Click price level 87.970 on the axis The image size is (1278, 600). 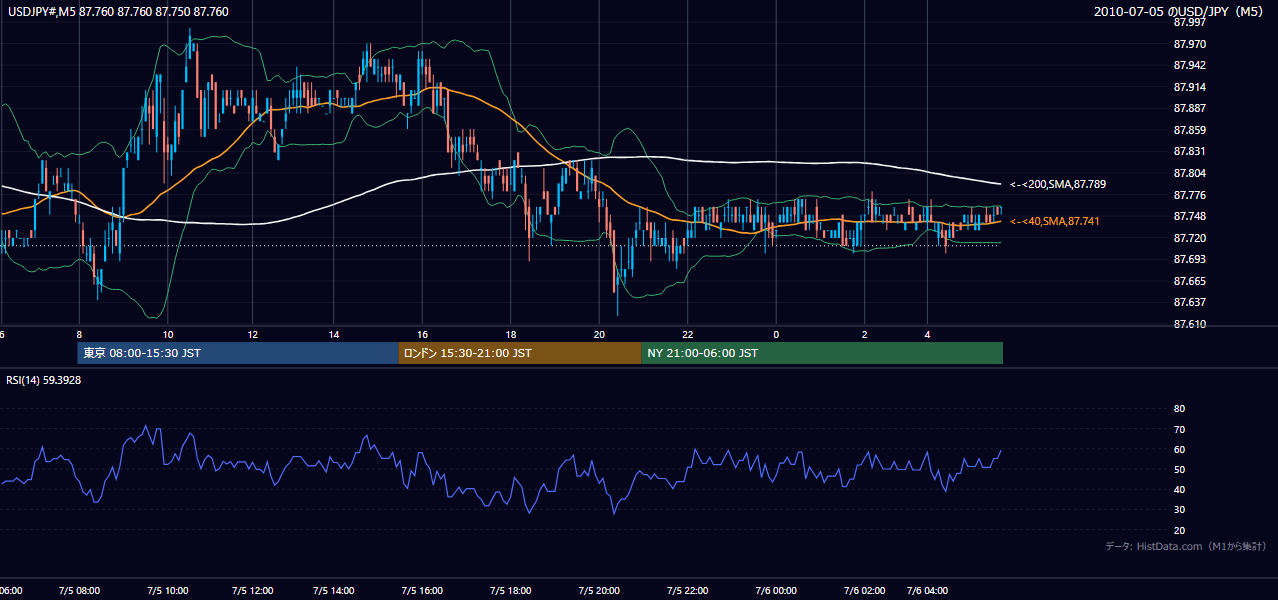click(x=1188, y=44)
